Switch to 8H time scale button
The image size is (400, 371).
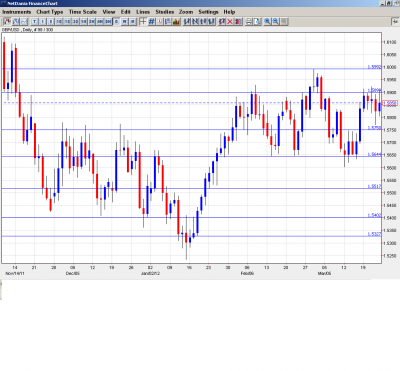pos(108,22)
